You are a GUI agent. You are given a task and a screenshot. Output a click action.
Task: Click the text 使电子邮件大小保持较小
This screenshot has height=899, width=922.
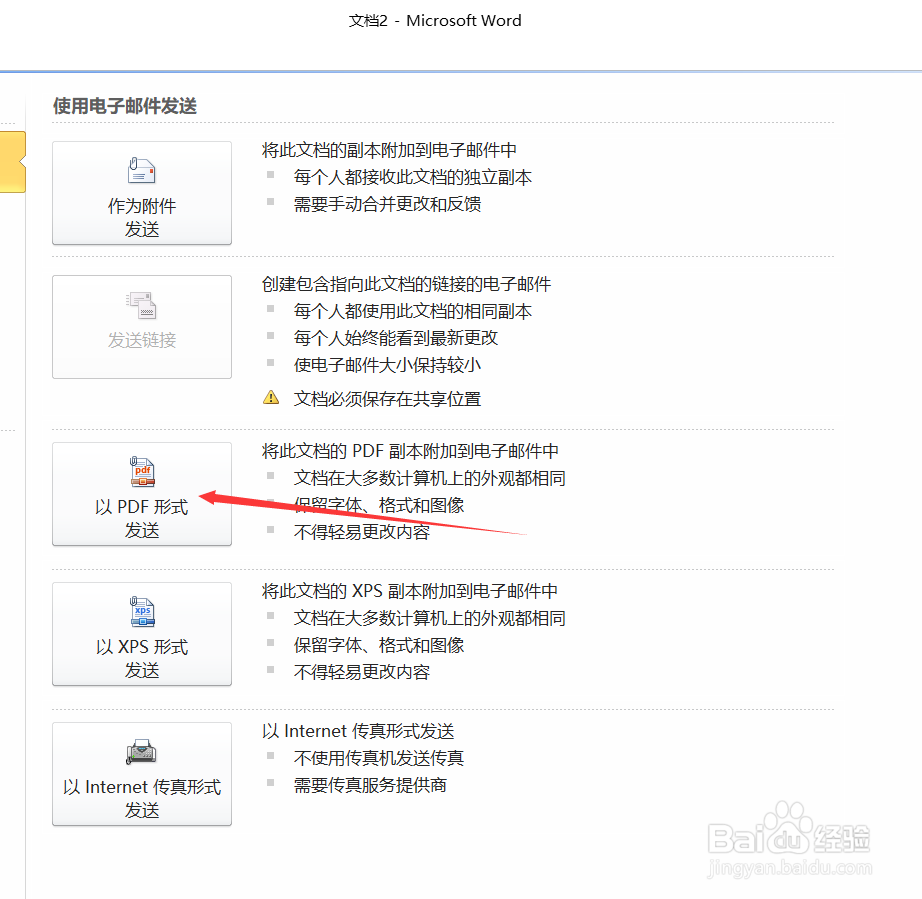click(387, 365)
